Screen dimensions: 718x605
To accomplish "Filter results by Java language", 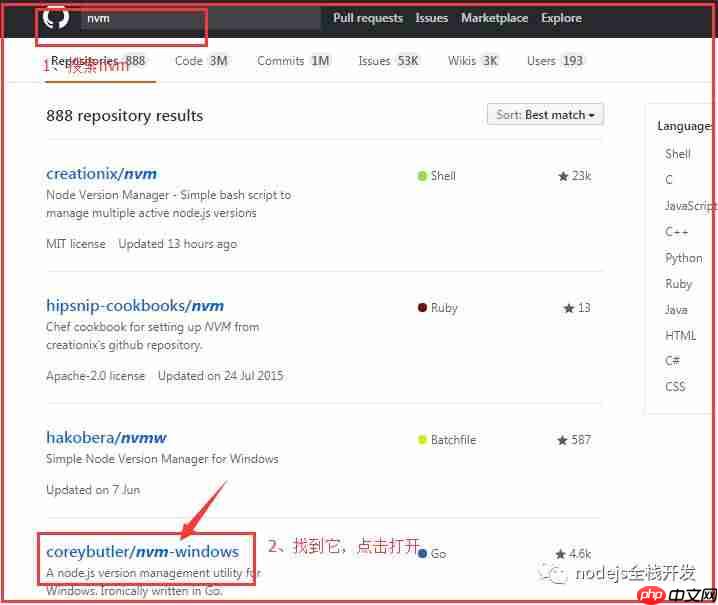I will 676,310.
